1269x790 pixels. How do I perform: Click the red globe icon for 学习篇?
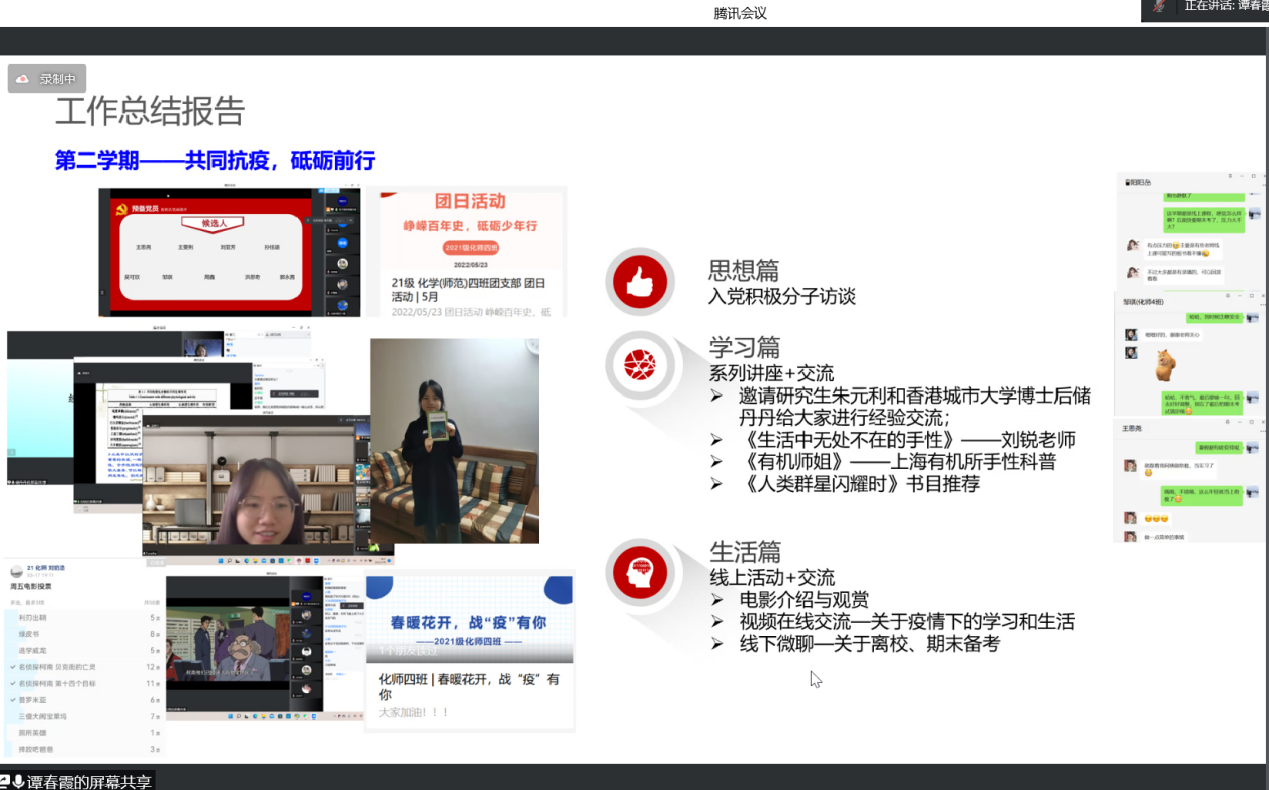coord(639,365)
